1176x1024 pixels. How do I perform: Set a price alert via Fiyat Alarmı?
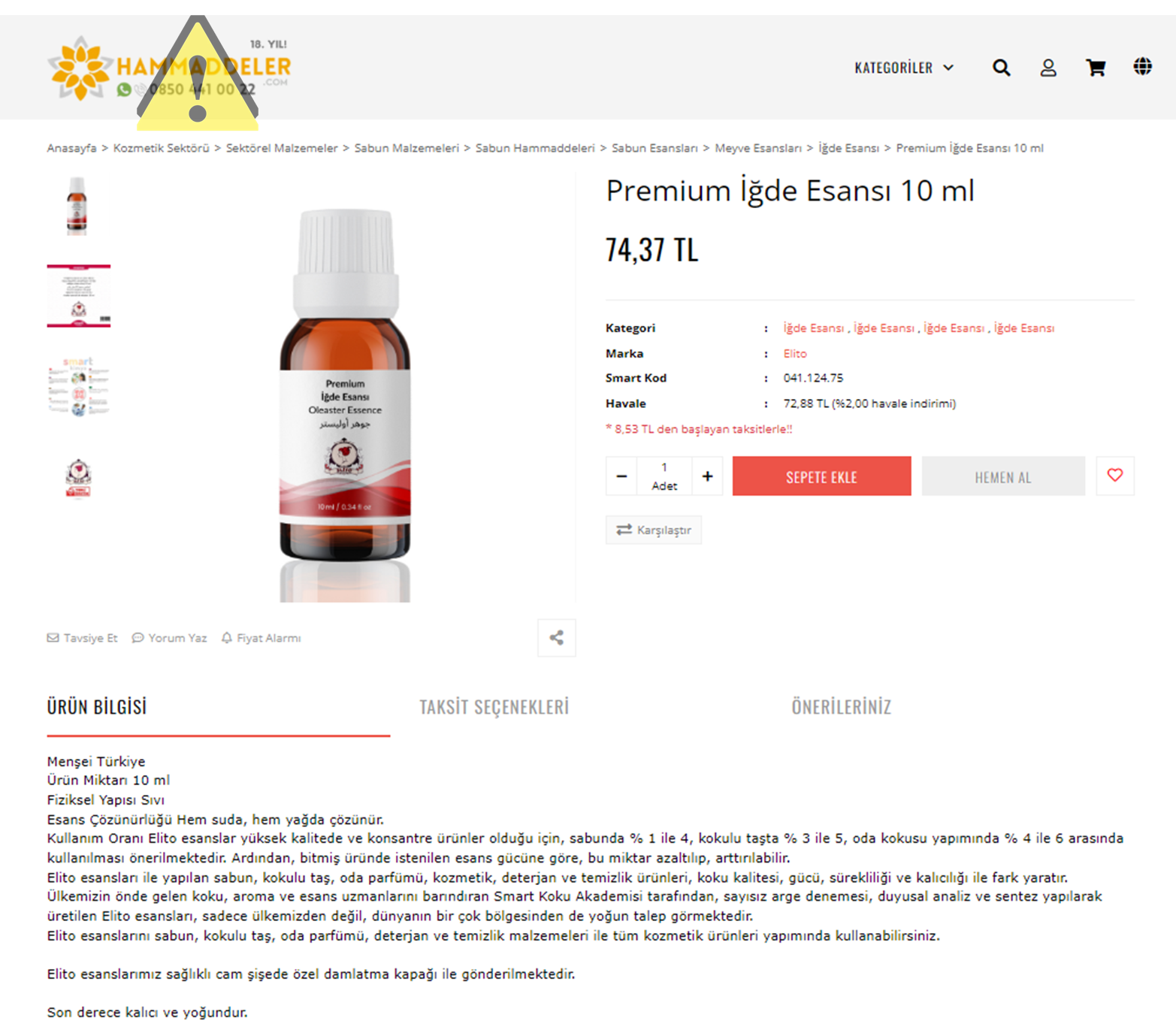(262, 638)
